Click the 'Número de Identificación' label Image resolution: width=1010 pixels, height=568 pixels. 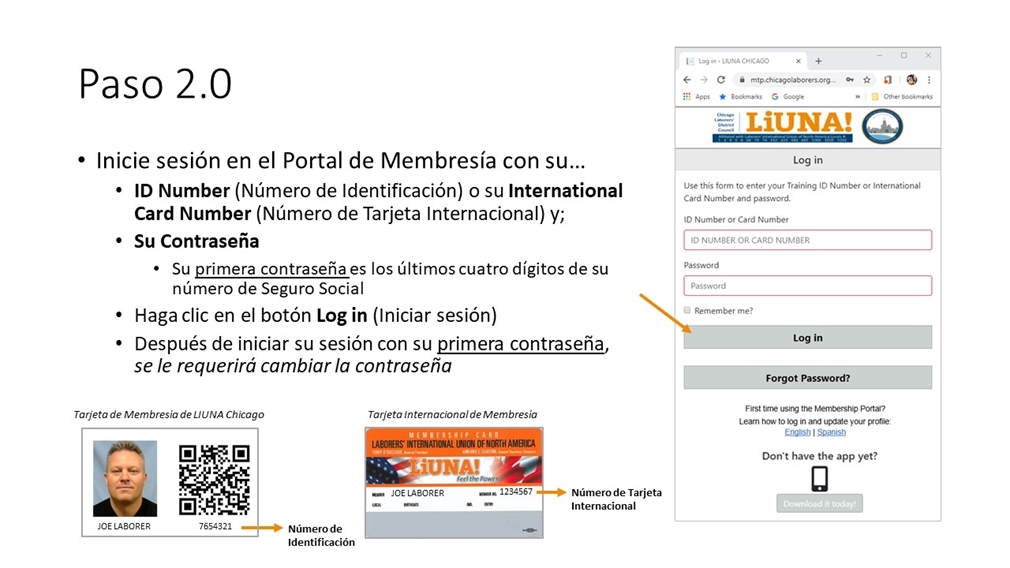click(321, 535)
